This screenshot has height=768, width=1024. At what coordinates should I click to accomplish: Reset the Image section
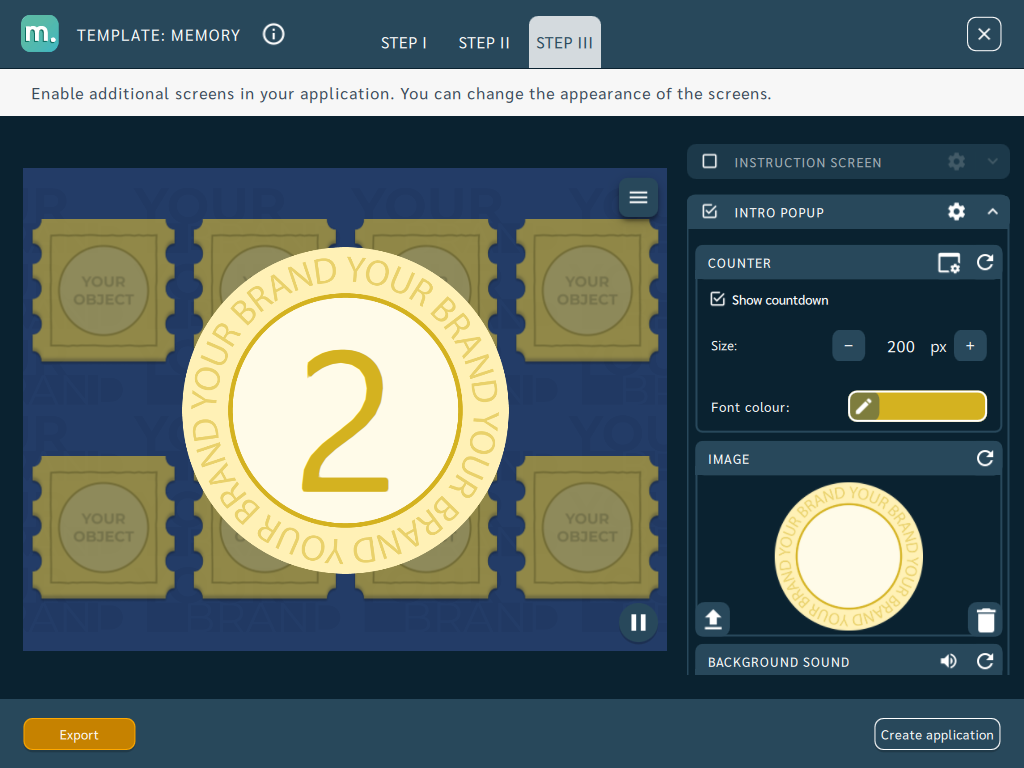pyautogui.click(x=985, y=458)
